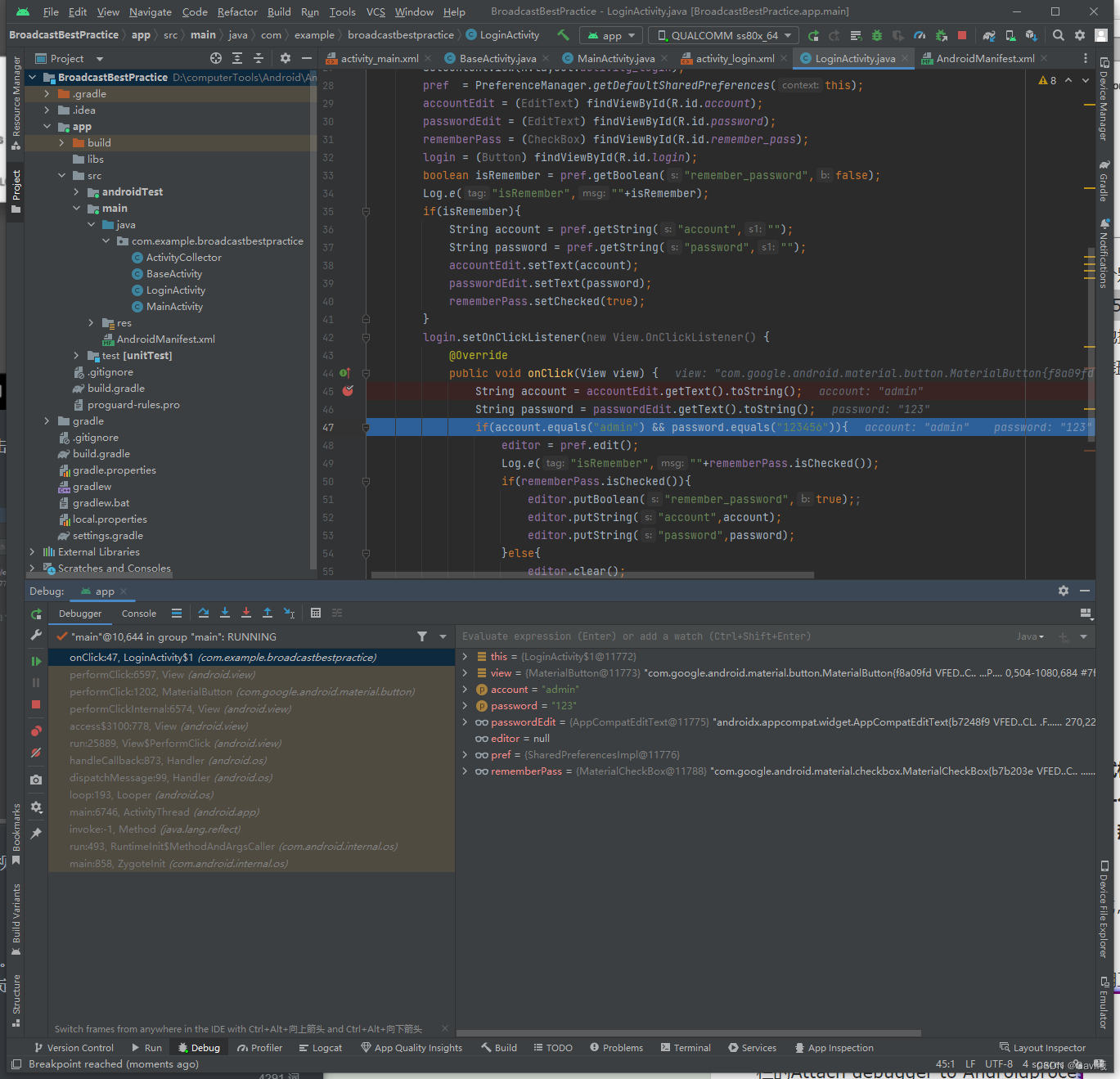
Task: Click Get Thread Dump camera icon
Action: (36, 780)
